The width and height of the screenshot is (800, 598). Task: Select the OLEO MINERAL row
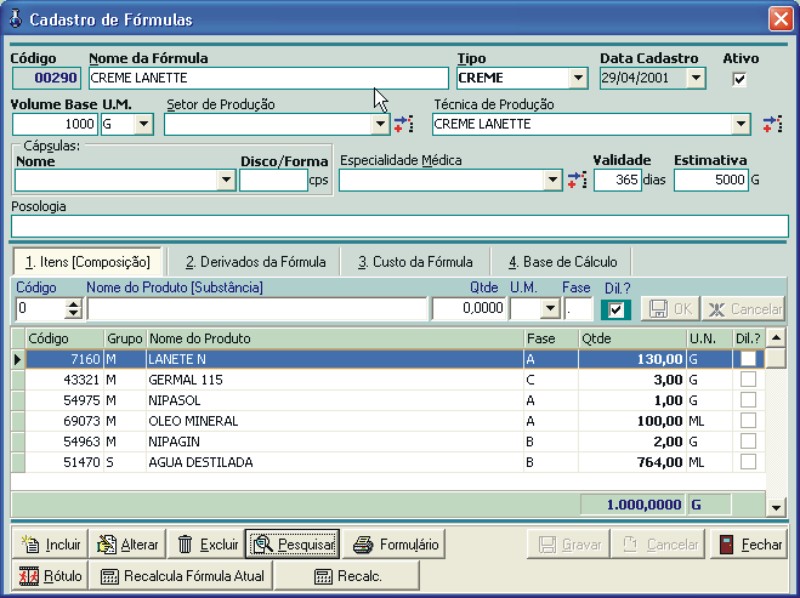(395, 421)
